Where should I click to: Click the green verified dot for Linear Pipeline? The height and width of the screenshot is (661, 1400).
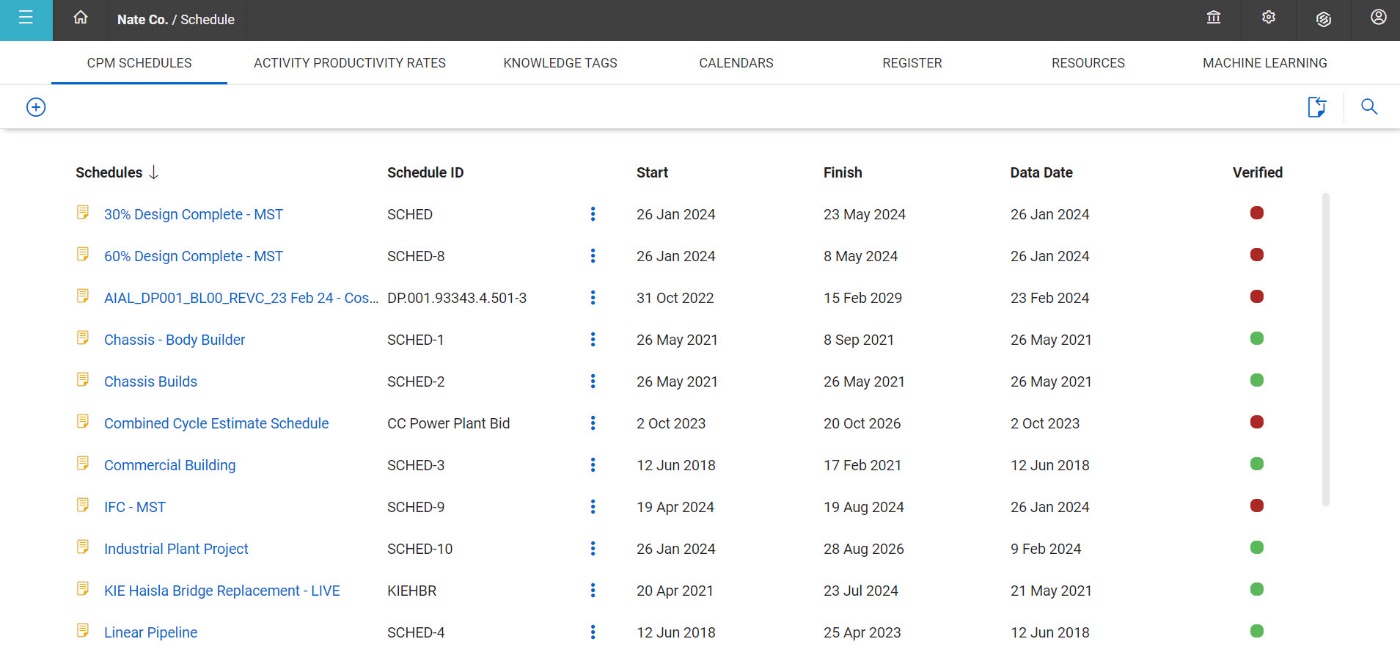click(x=1257, y=631)
